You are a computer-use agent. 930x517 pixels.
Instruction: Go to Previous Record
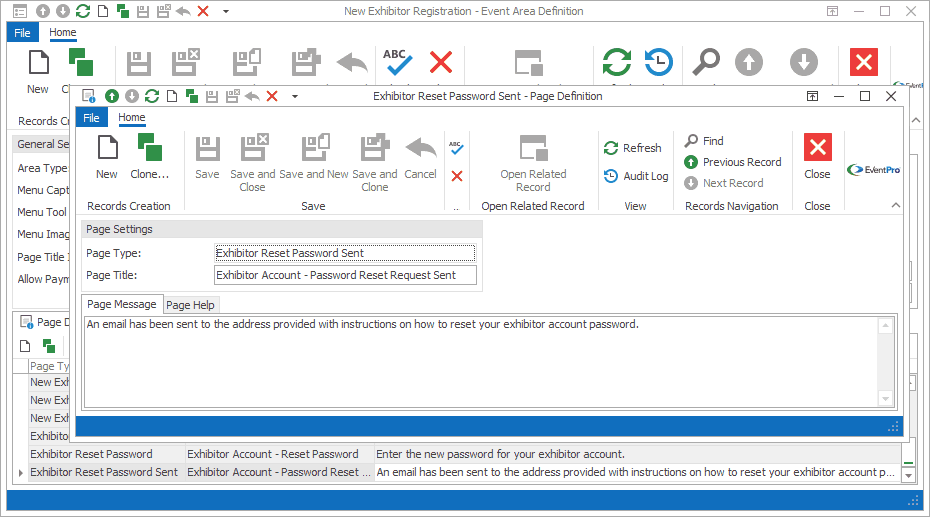point(732,162)
